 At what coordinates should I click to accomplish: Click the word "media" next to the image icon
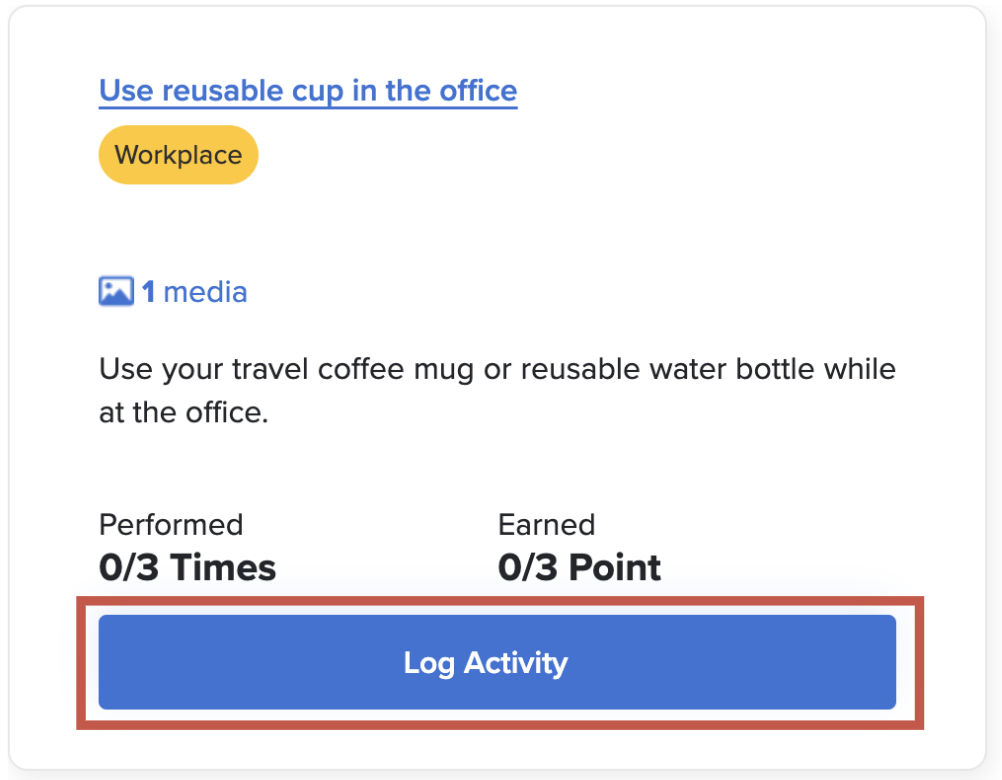pos(205,292)
